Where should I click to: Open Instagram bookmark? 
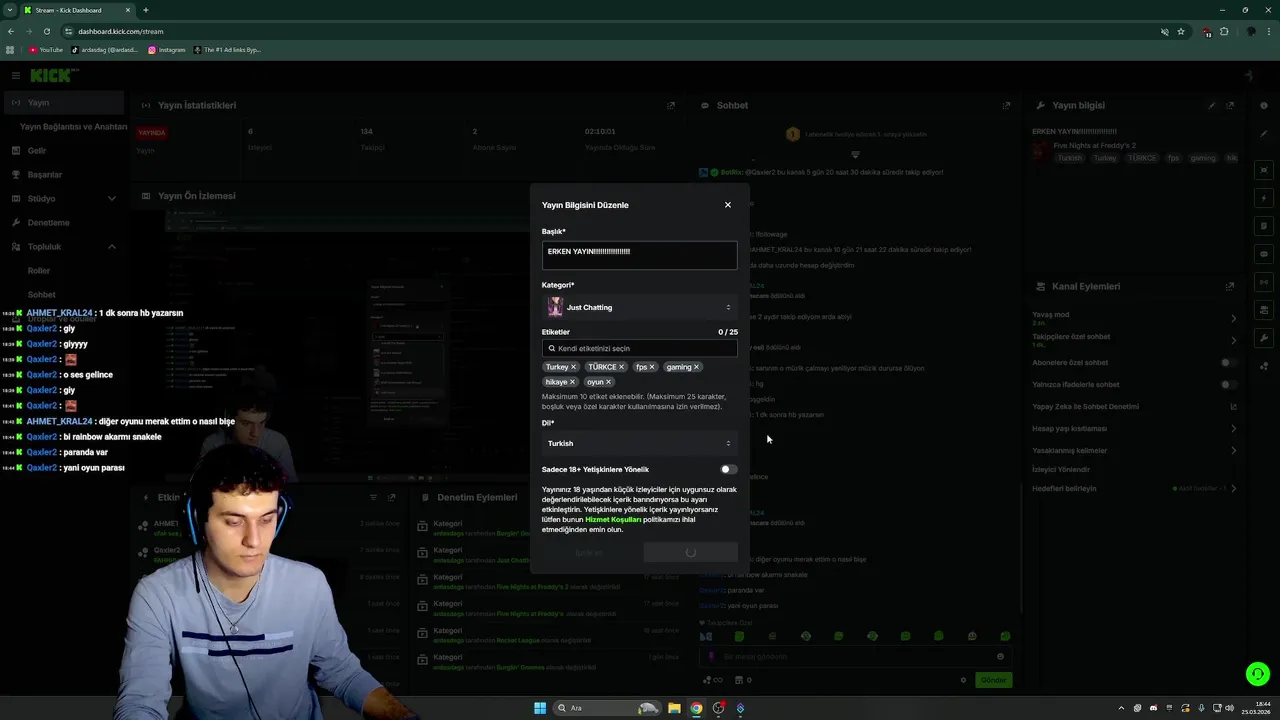pyautogui.click(x=167, y=50)
